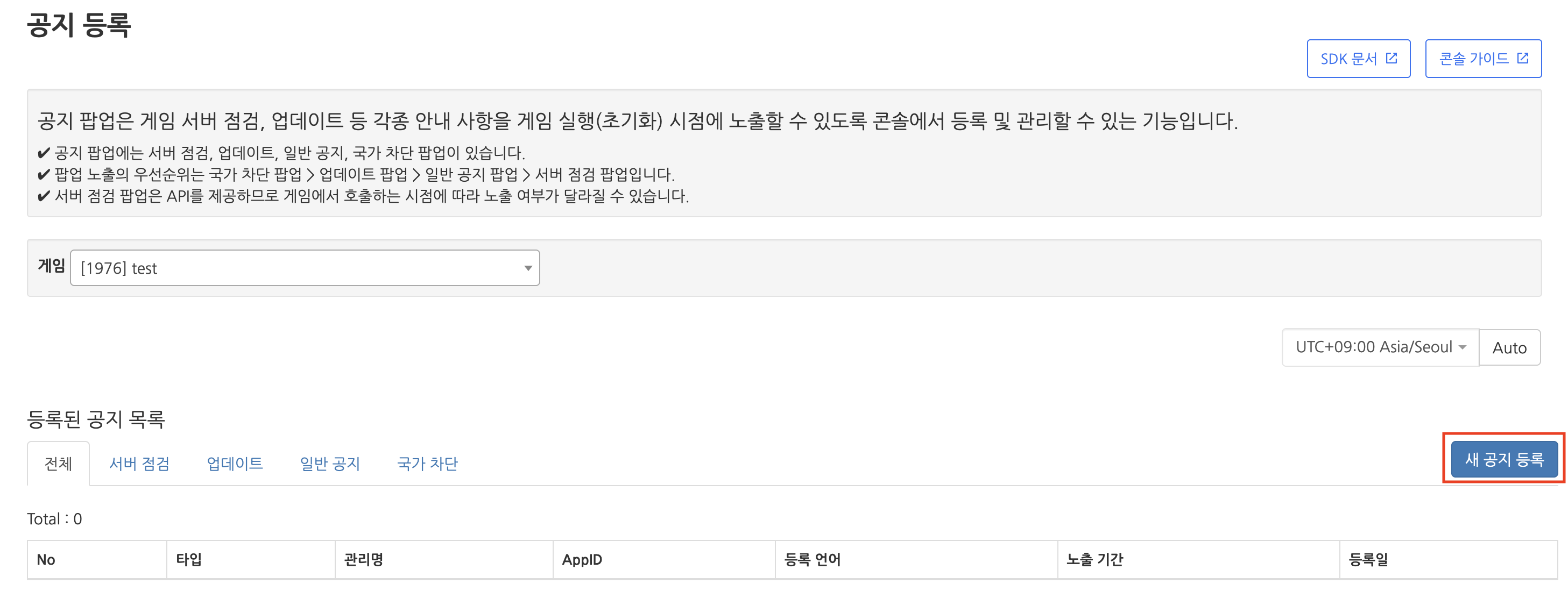Switch to the 서버 점검 tab
The image size is (1568, 598).
coord(139,464)
